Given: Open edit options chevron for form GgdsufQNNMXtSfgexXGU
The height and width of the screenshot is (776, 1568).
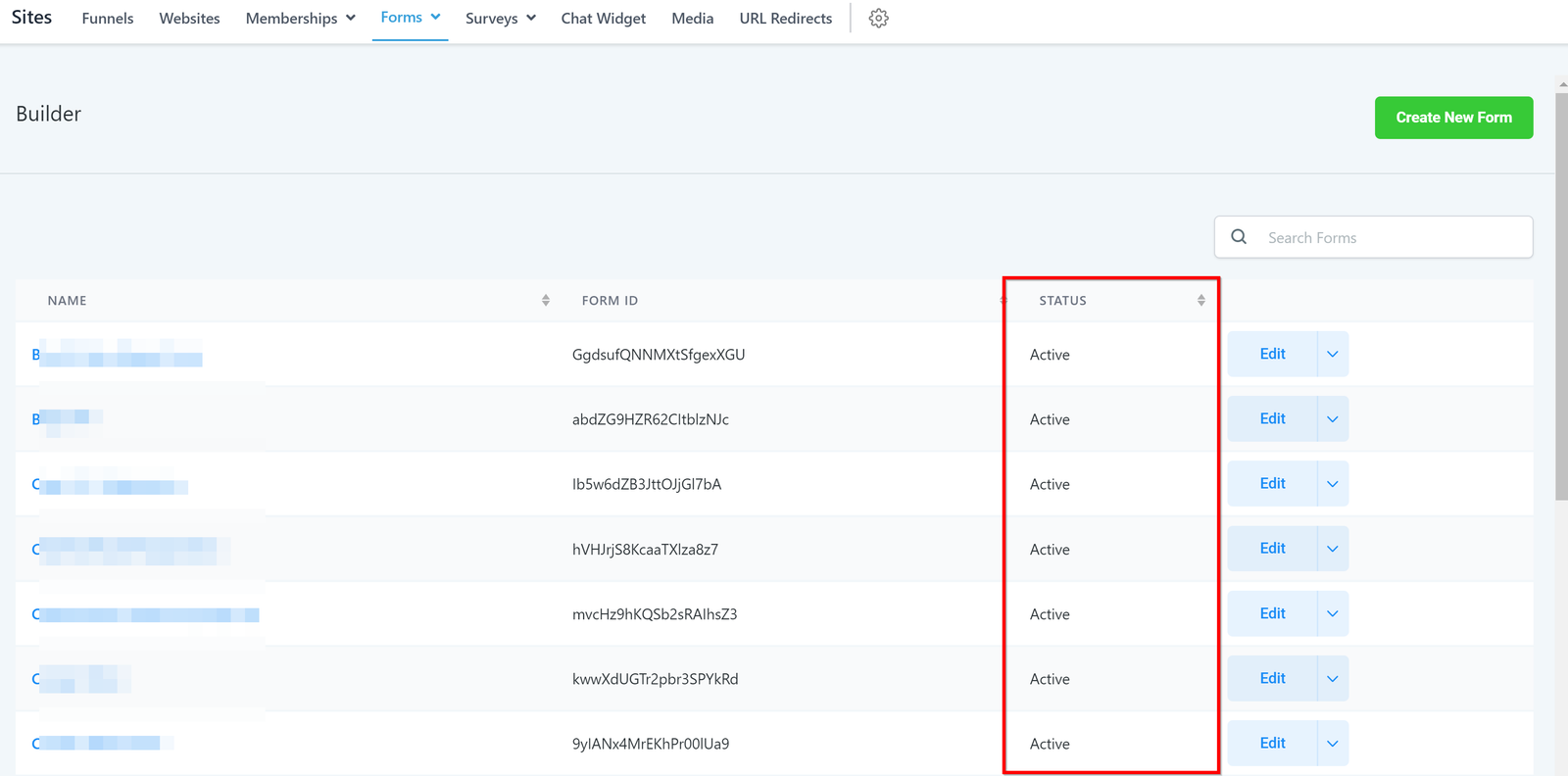Looking at the screenshot, I should click(x=1333, y=355).
